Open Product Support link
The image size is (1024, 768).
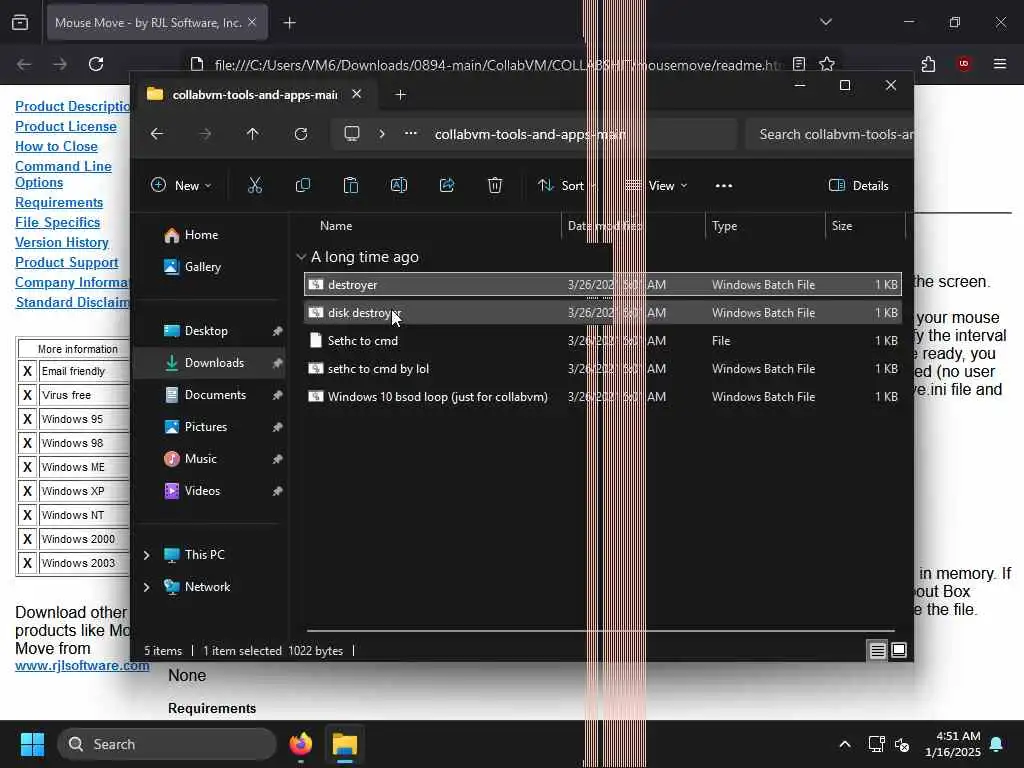click(67, 263)
